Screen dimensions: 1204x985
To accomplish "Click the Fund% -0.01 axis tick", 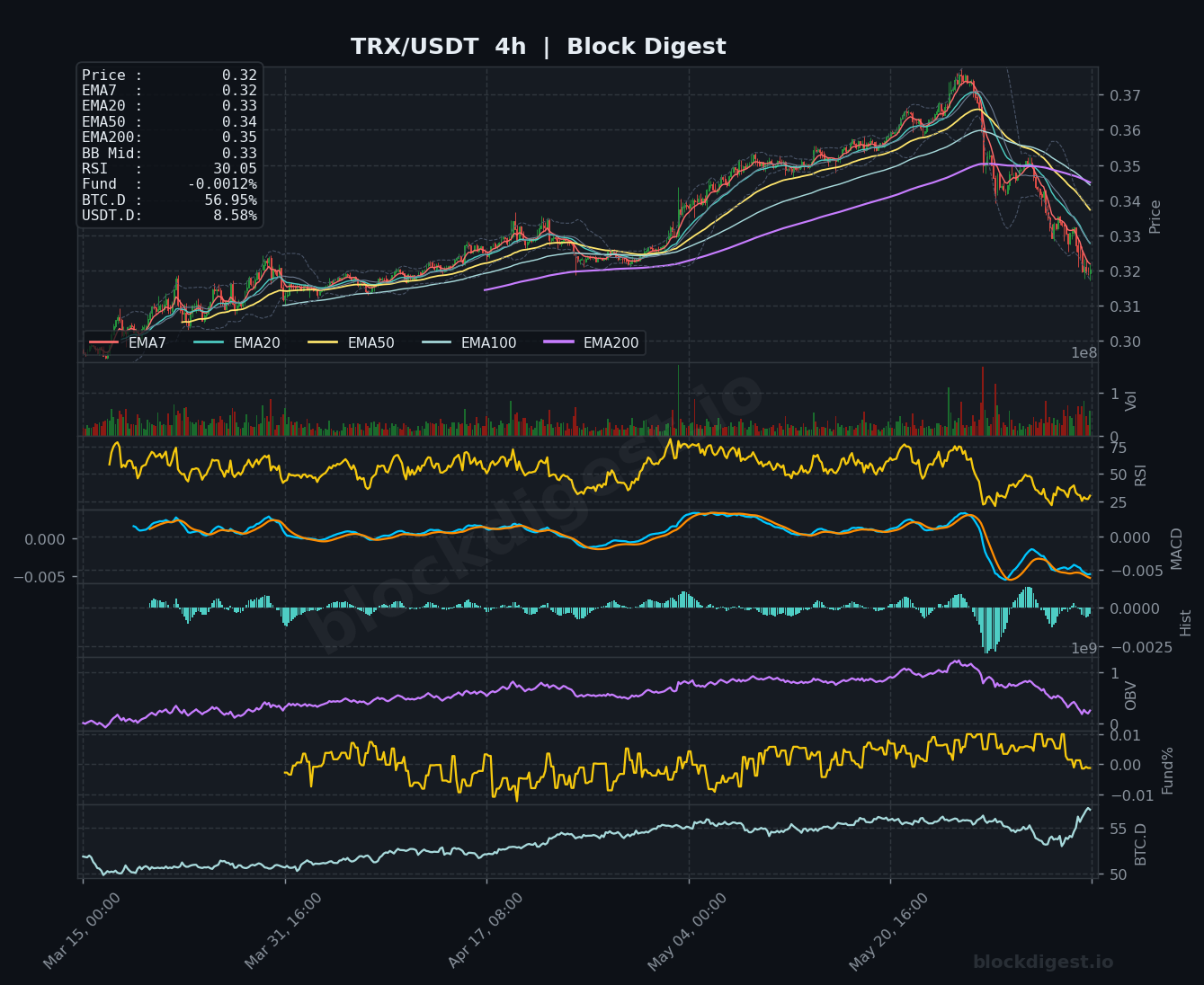I will (x=1131, y=795).
